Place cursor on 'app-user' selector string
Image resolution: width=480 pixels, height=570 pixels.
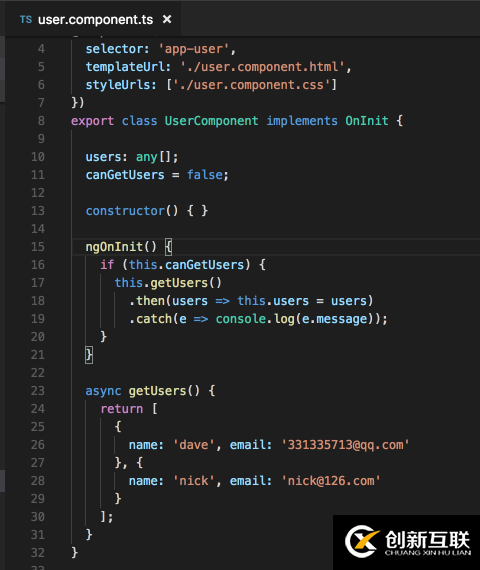pyautogui.click(x=194, y=49)
